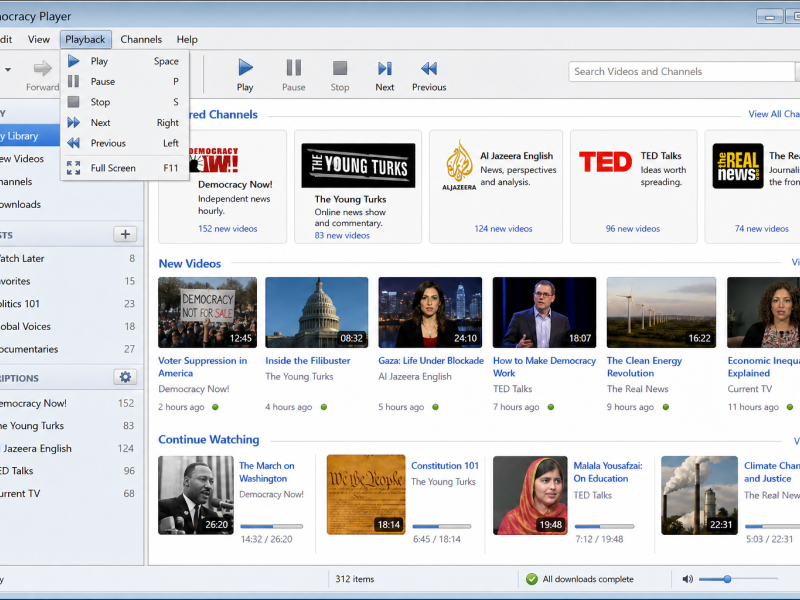The image size is (800, 600).
Task: Click the toolbar Next button
Action: coord(385,76)
